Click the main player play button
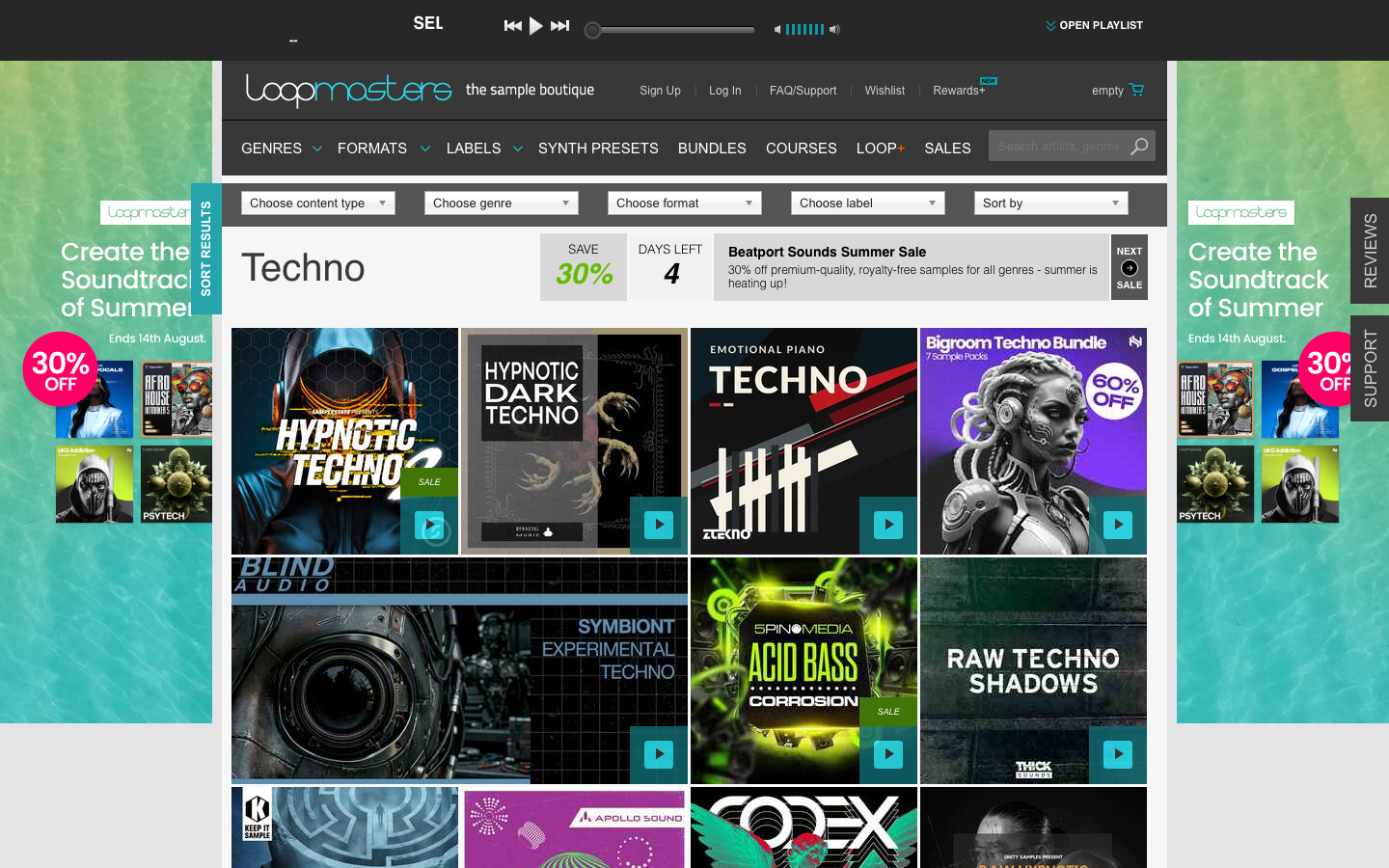Screen dimensions: 1389x868 pyautogui.click(x=536, y=26)
